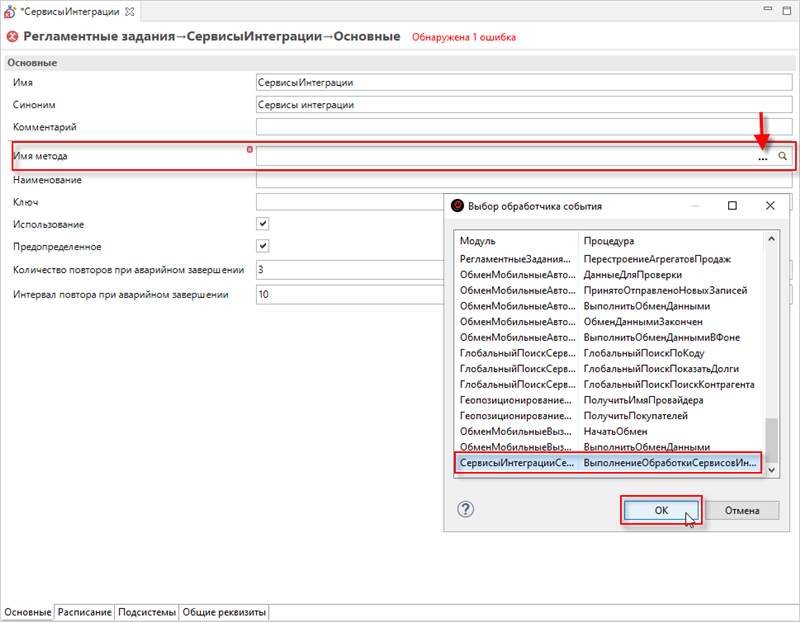Click the magnifier icon in Имя метода field
Viewport: 800px width, 622px height.
coord(783,156)
